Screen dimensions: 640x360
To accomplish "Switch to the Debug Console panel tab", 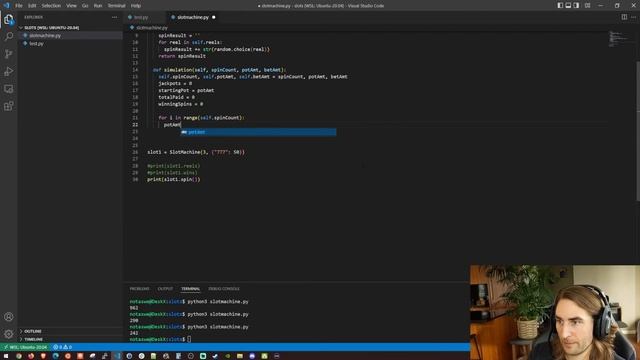I will [x=224, y=289].
